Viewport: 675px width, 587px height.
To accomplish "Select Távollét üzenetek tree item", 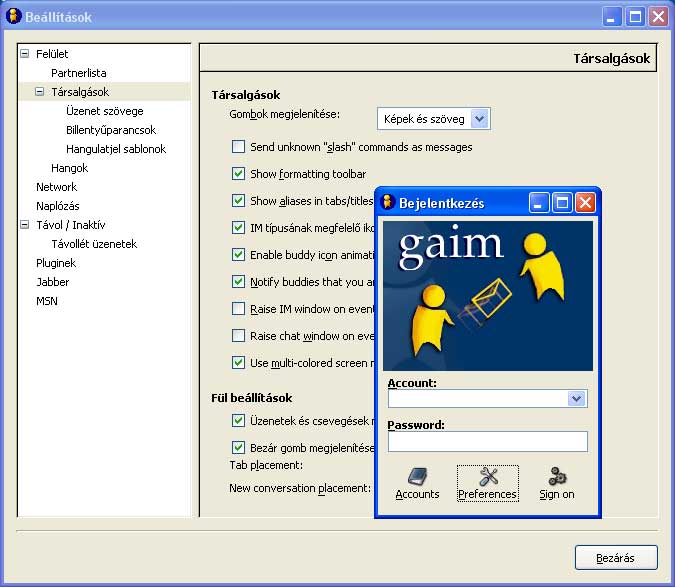I will tap(94, 244).
